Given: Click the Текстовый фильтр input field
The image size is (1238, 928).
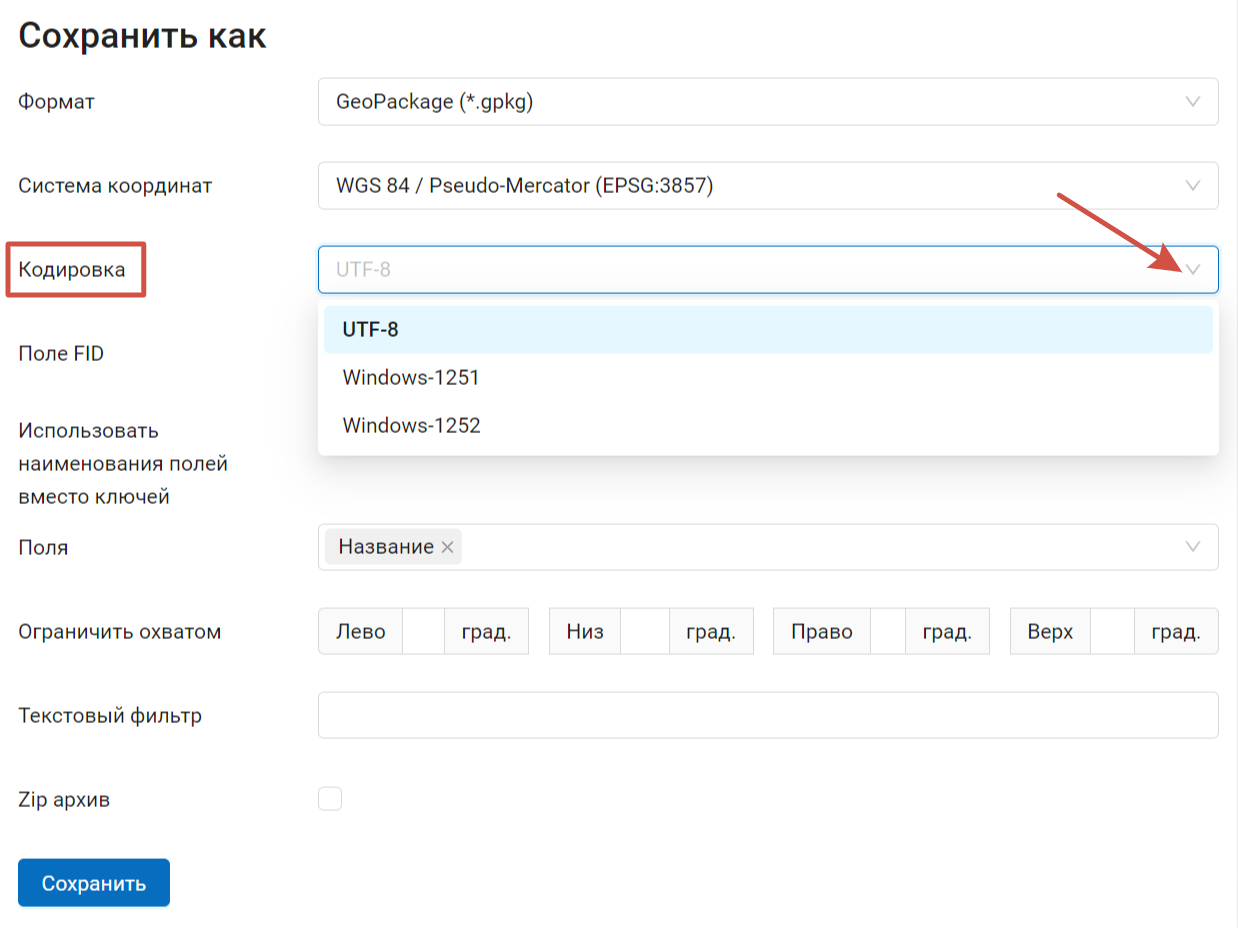Looking at the screenshot, I should pos(768,715).
